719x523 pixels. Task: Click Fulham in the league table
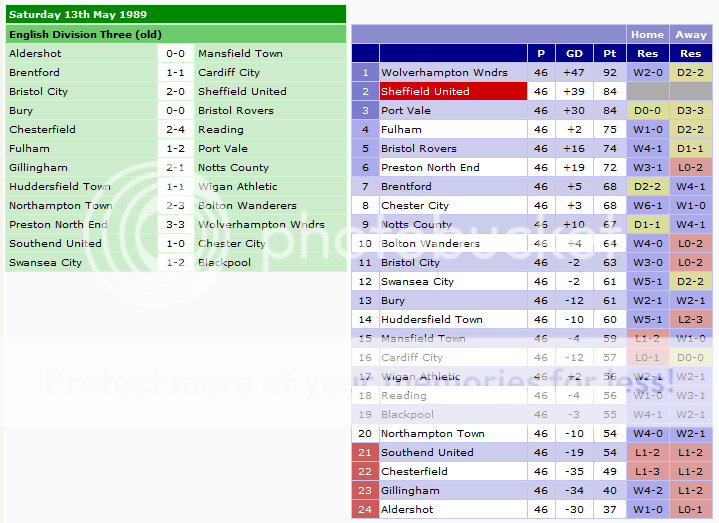[x=401, y=129]
